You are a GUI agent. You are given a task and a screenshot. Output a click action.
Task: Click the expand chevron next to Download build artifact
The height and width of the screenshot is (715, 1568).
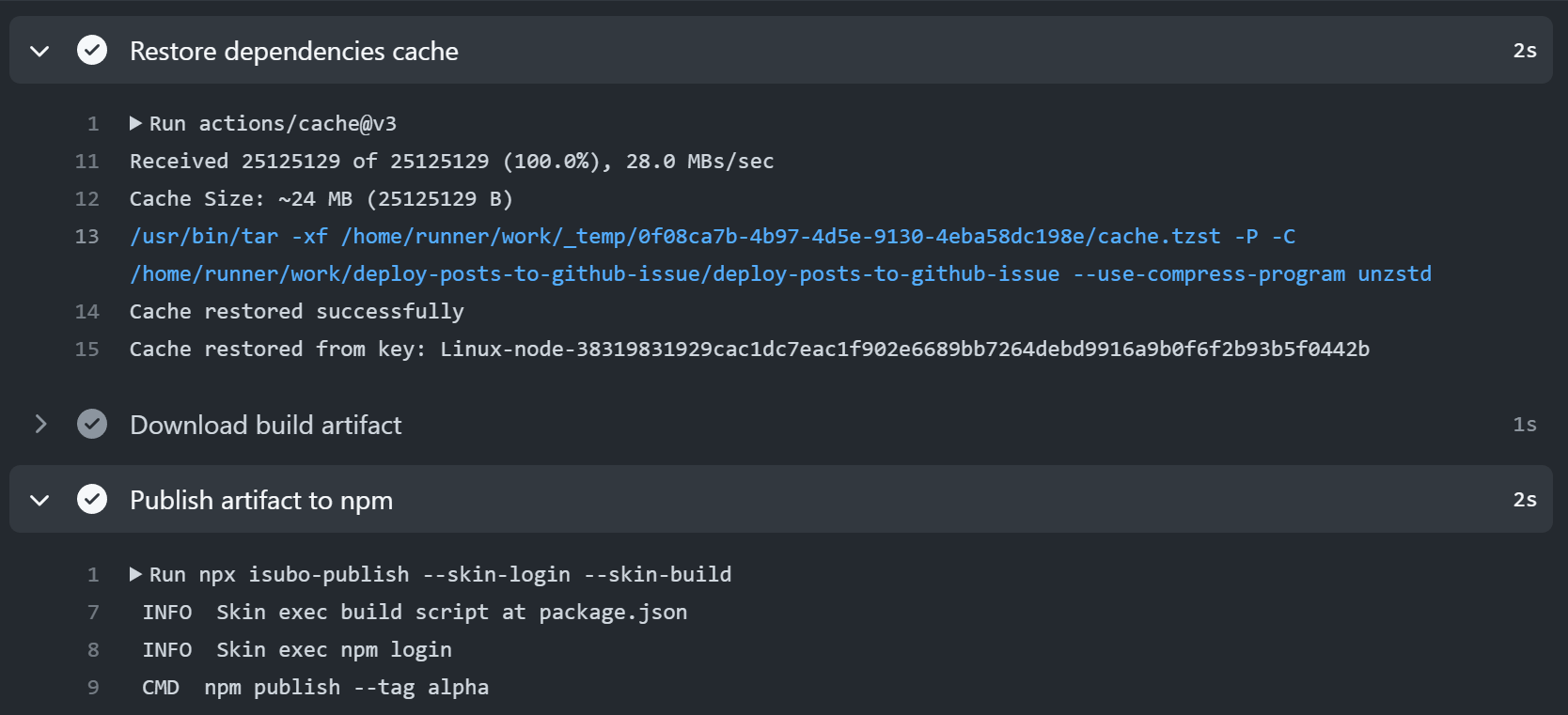click(x=39, y=424)
